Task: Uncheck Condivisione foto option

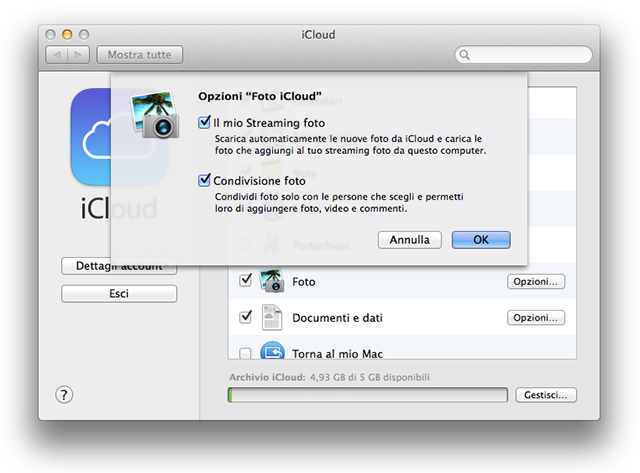Action: click(x=204, y=181)
